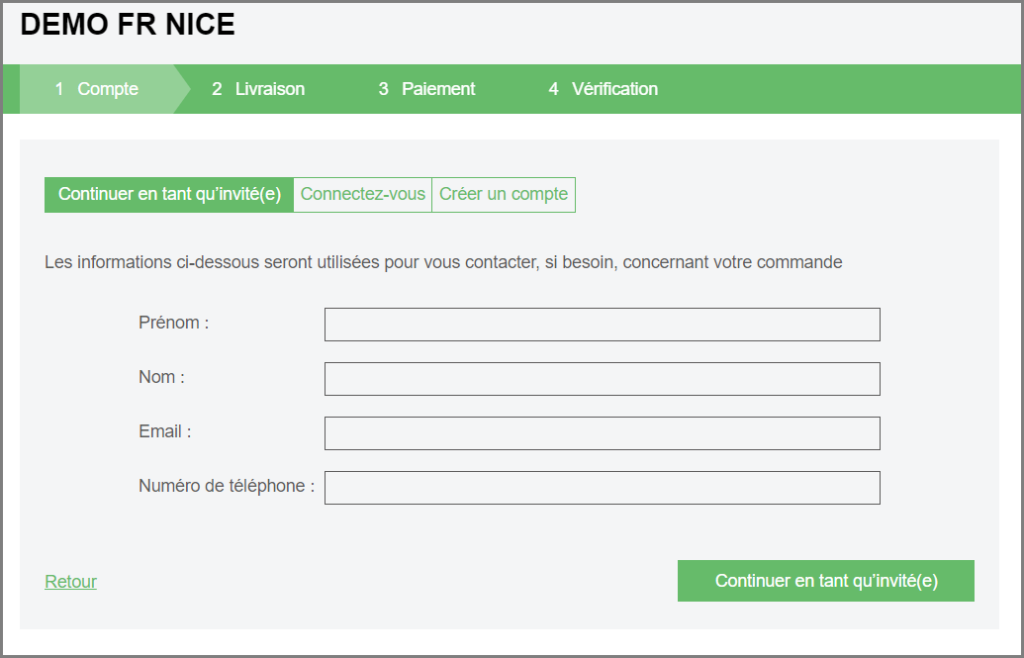Click the Nom label
The width and height of the screenshot is (1024, 658).
[x=161, y=377]
